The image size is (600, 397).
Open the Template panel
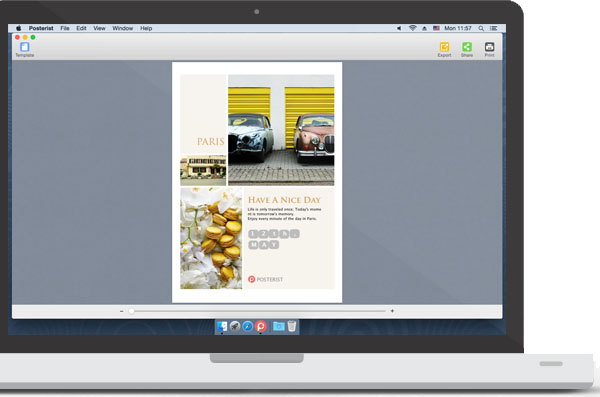click(x=24, y=49)
